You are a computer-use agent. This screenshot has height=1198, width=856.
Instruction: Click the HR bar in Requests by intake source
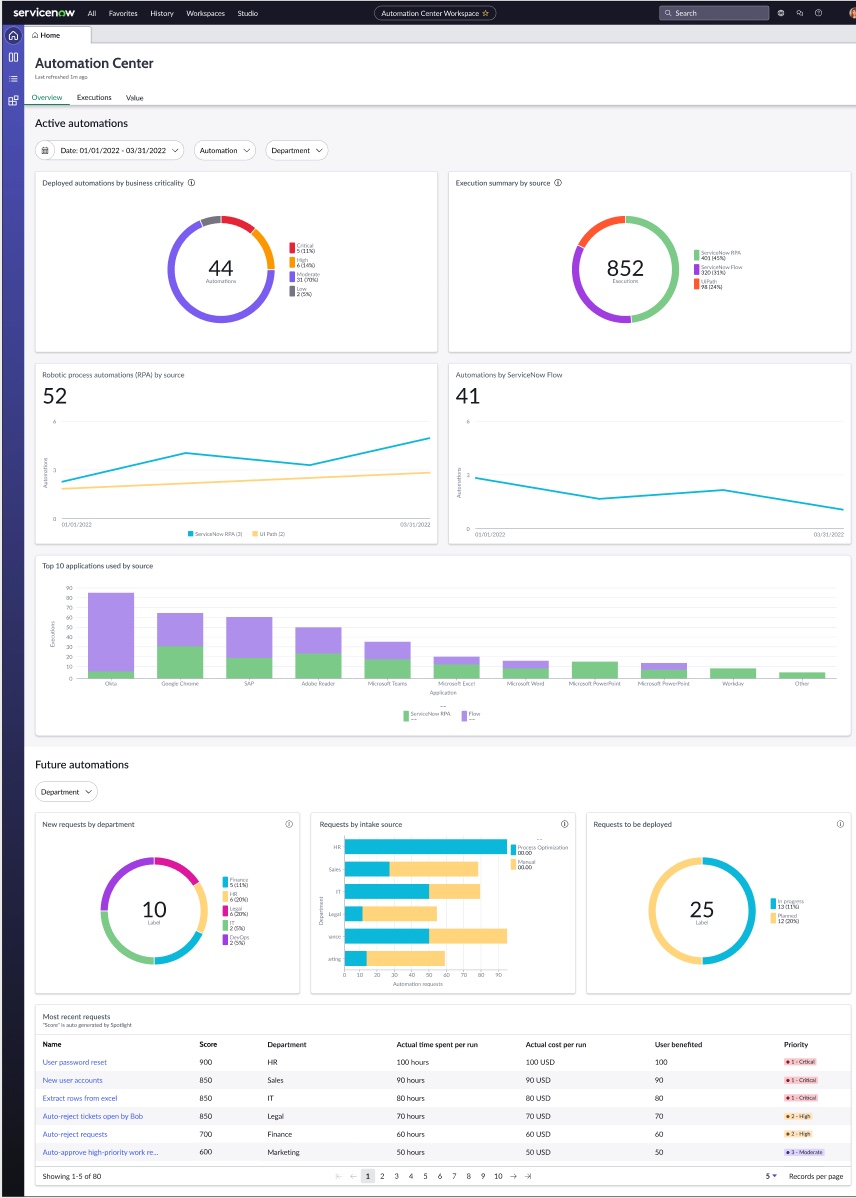[426, 847]
